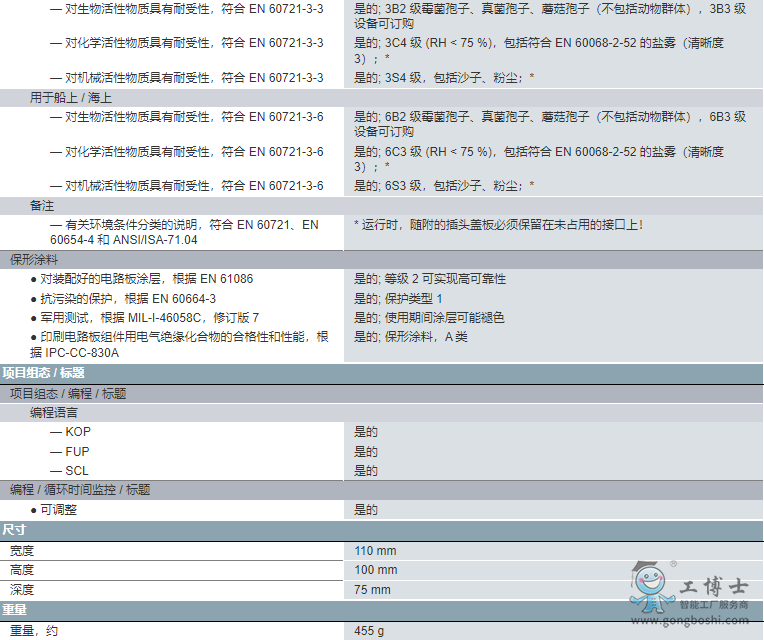Click the 110 mm width value
Screen dimensions: 764x640
pos(375,551)
